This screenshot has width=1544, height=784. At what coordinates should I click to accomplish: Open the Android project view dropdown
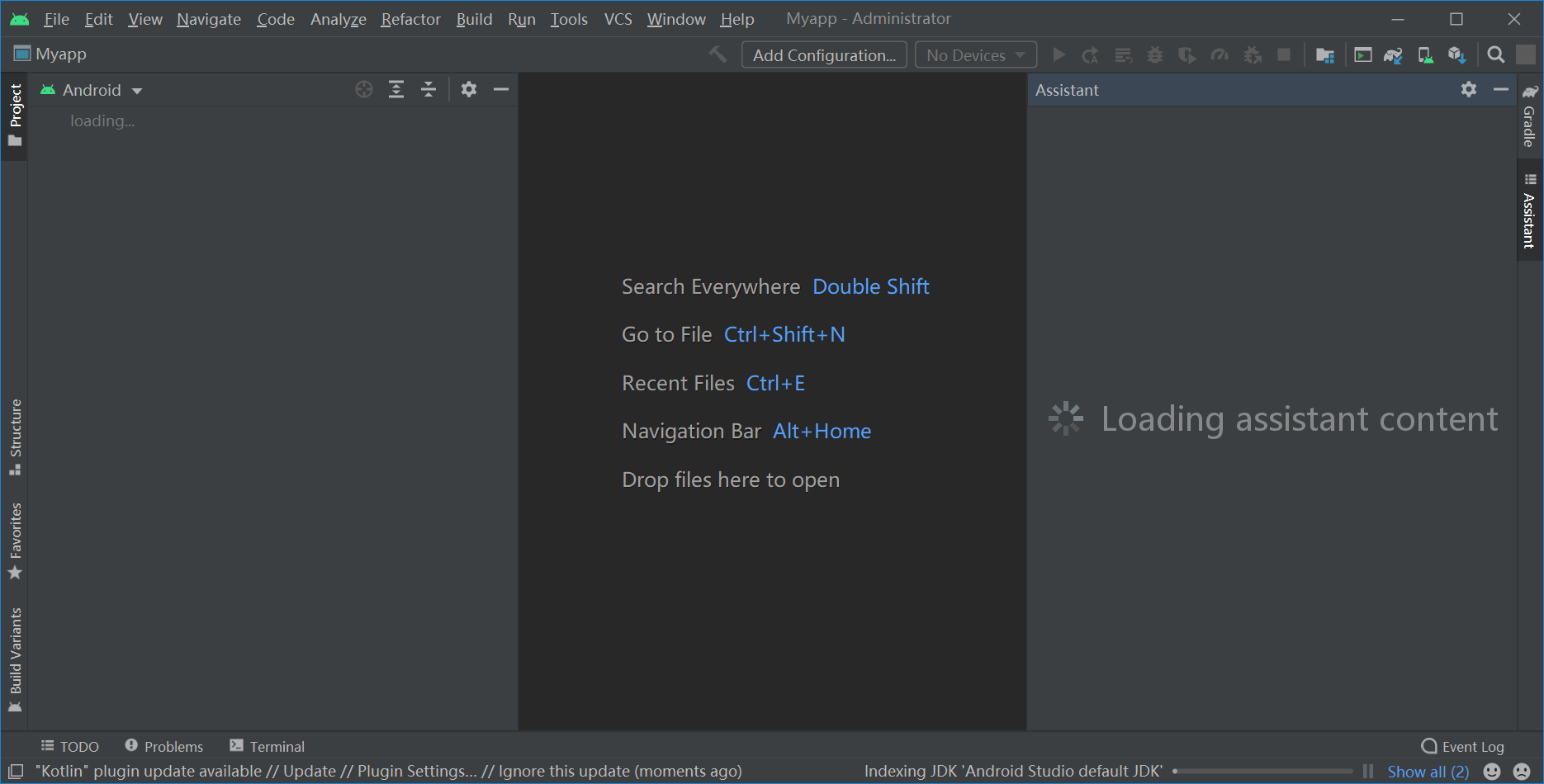92,90
